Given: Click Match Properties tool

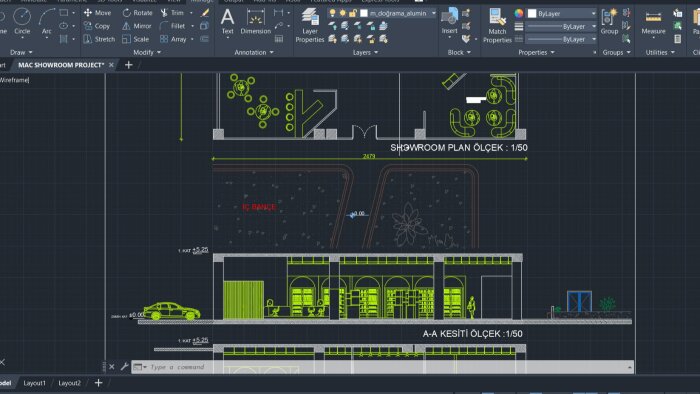Looking at the screenshot, I should [497, 25].
